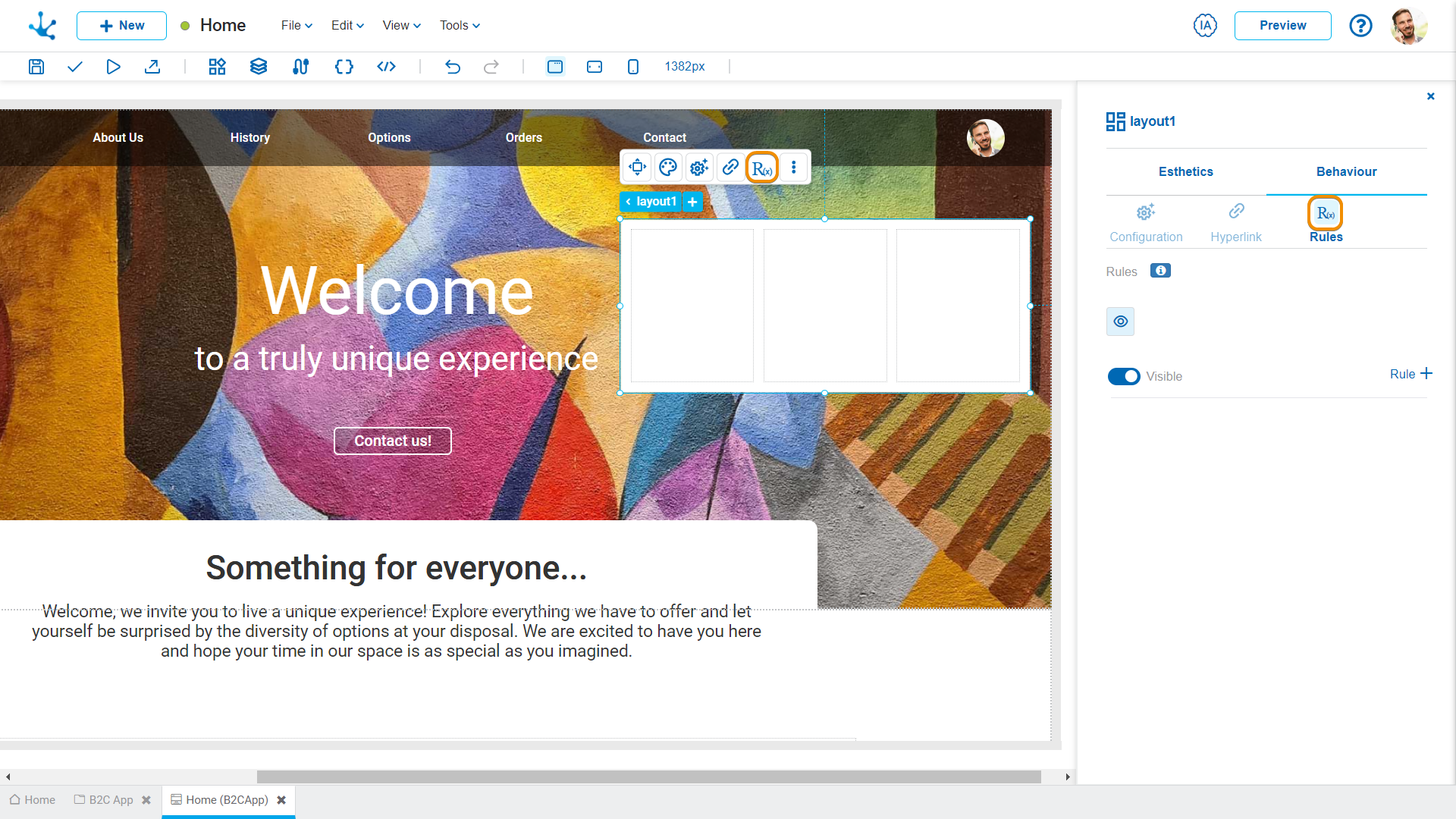
Task: Click the undo arrow icon
Action: pyautogui.click(x=453, y=67)
